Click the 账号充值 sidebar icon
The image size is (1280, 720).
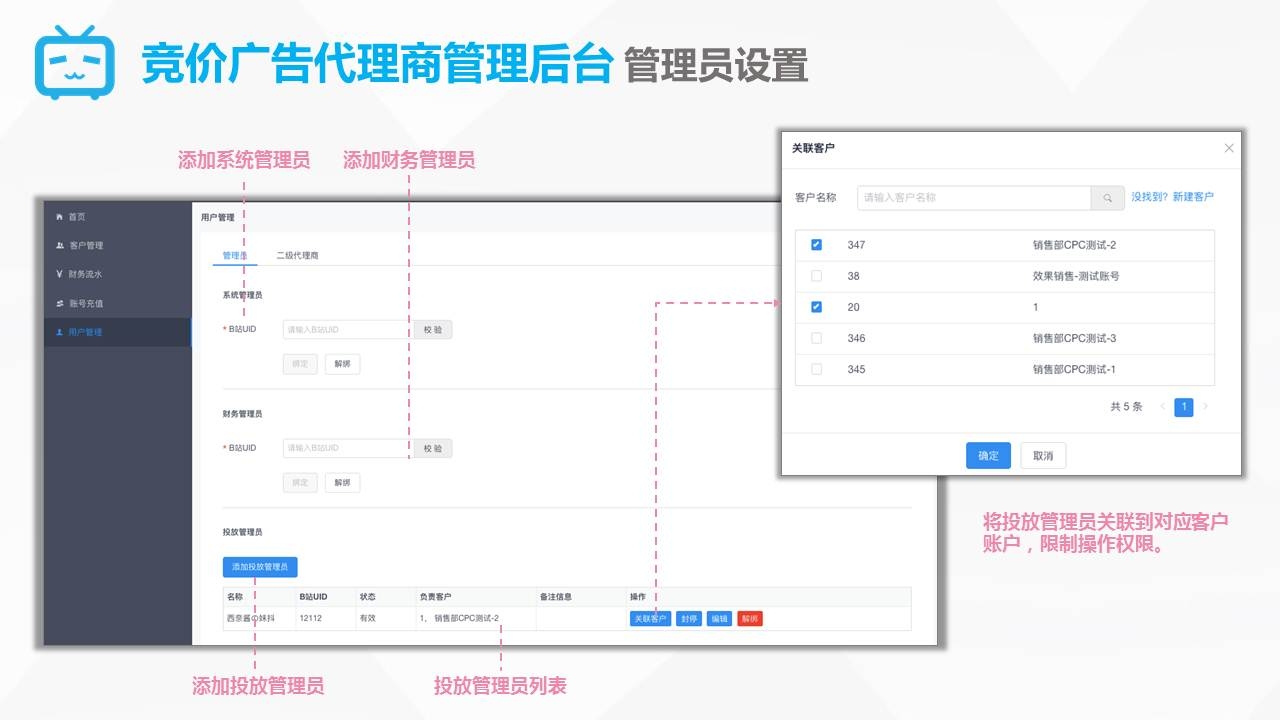point(59,303)
